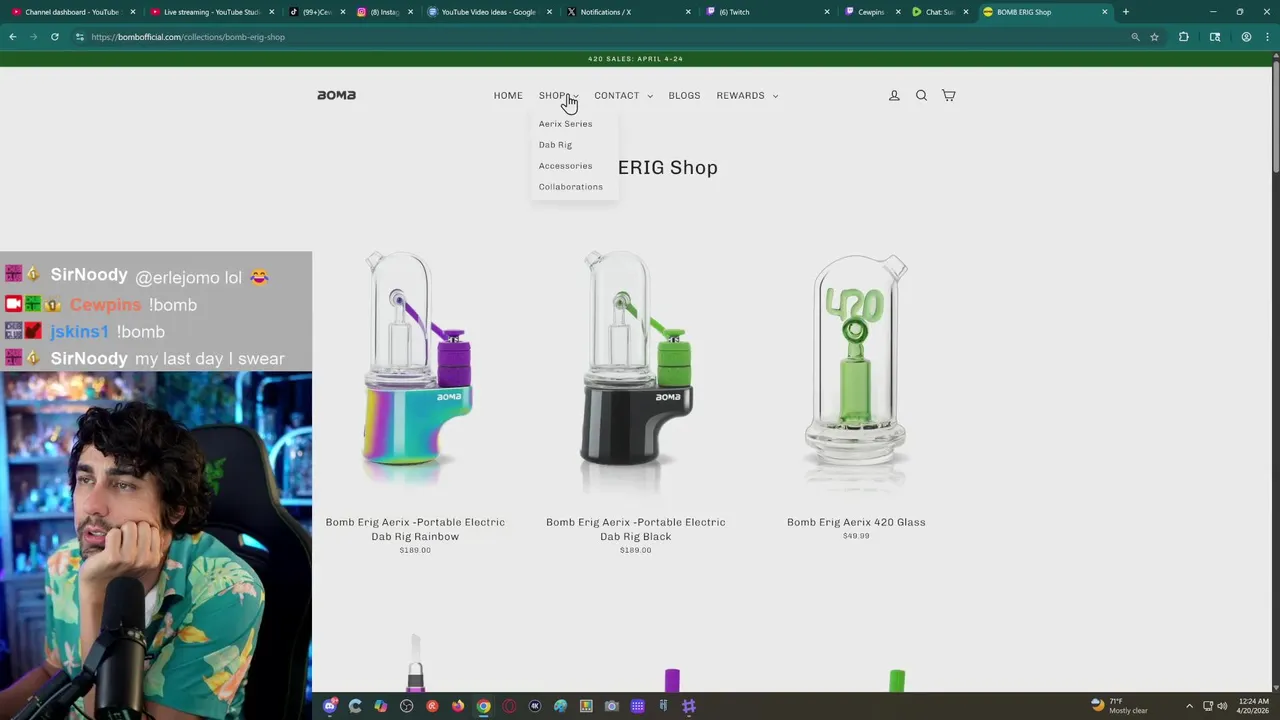The width and height of the screenshot is (1280, 720).
Task: Show hidden system tray icons
Action: point(1189,706)
